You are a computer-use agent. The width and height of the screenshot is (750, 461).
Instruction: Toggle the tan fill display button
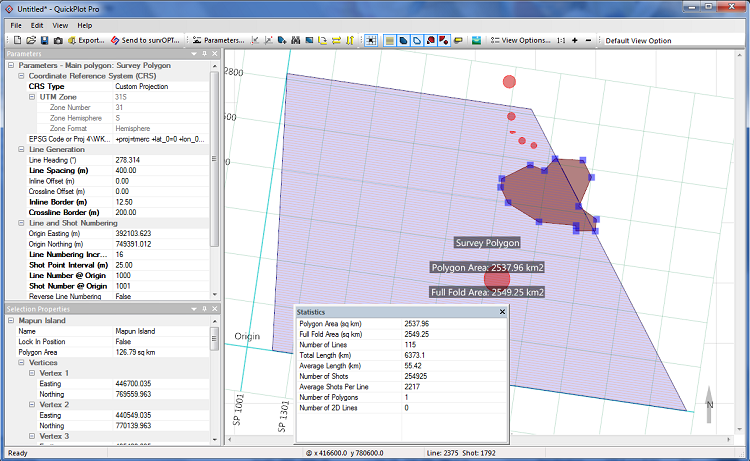[388, 40]
